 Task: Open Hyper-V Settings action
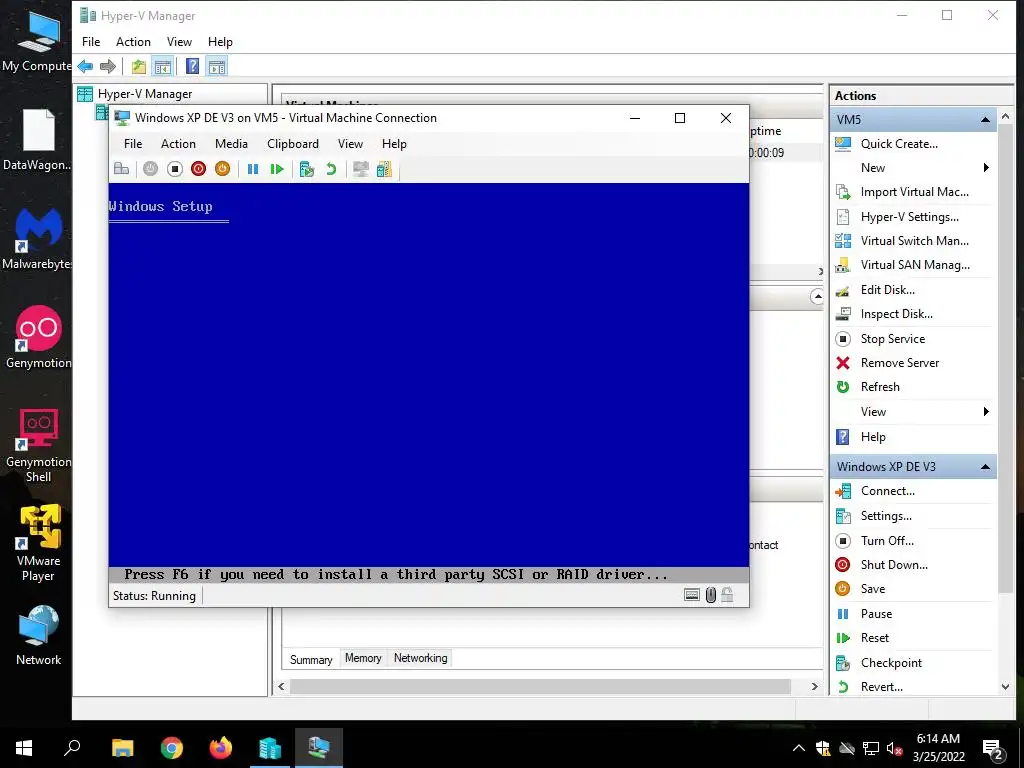tap(909, 217)
